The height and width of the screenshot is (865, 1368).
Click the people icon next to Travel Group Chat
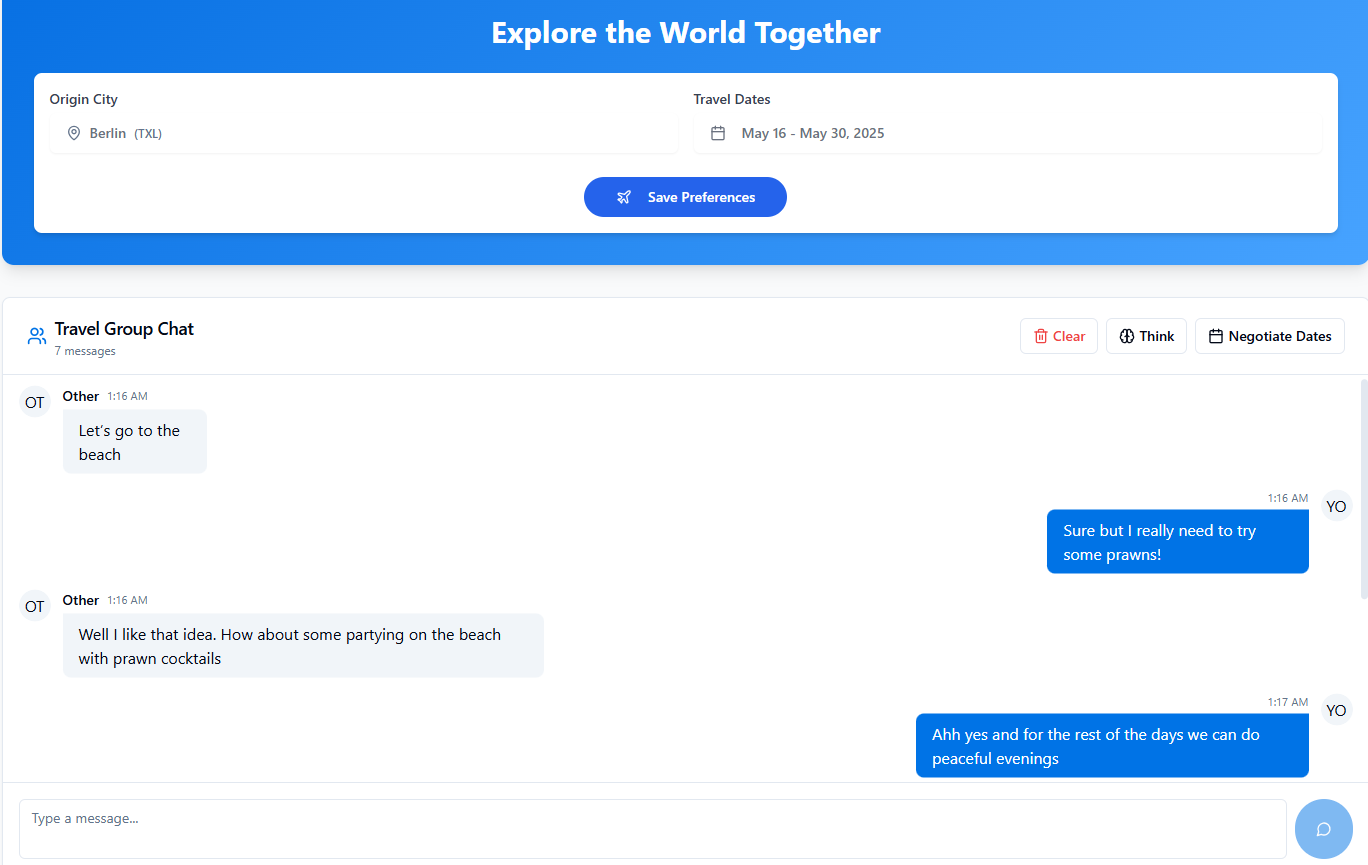37,336
